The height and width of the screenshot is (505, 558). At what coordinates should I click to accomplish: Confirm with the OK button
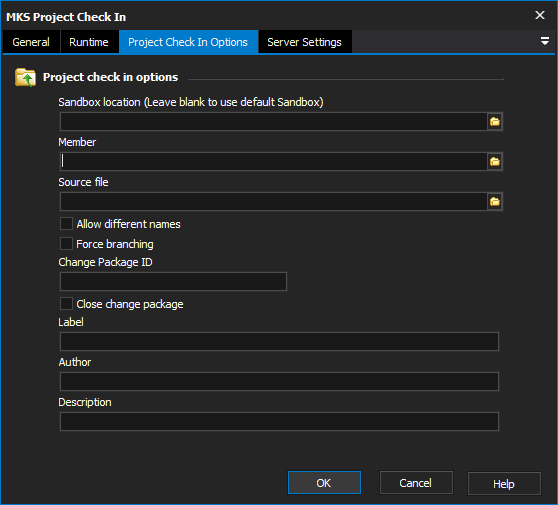pyautogui.click(x=324, y=483)
